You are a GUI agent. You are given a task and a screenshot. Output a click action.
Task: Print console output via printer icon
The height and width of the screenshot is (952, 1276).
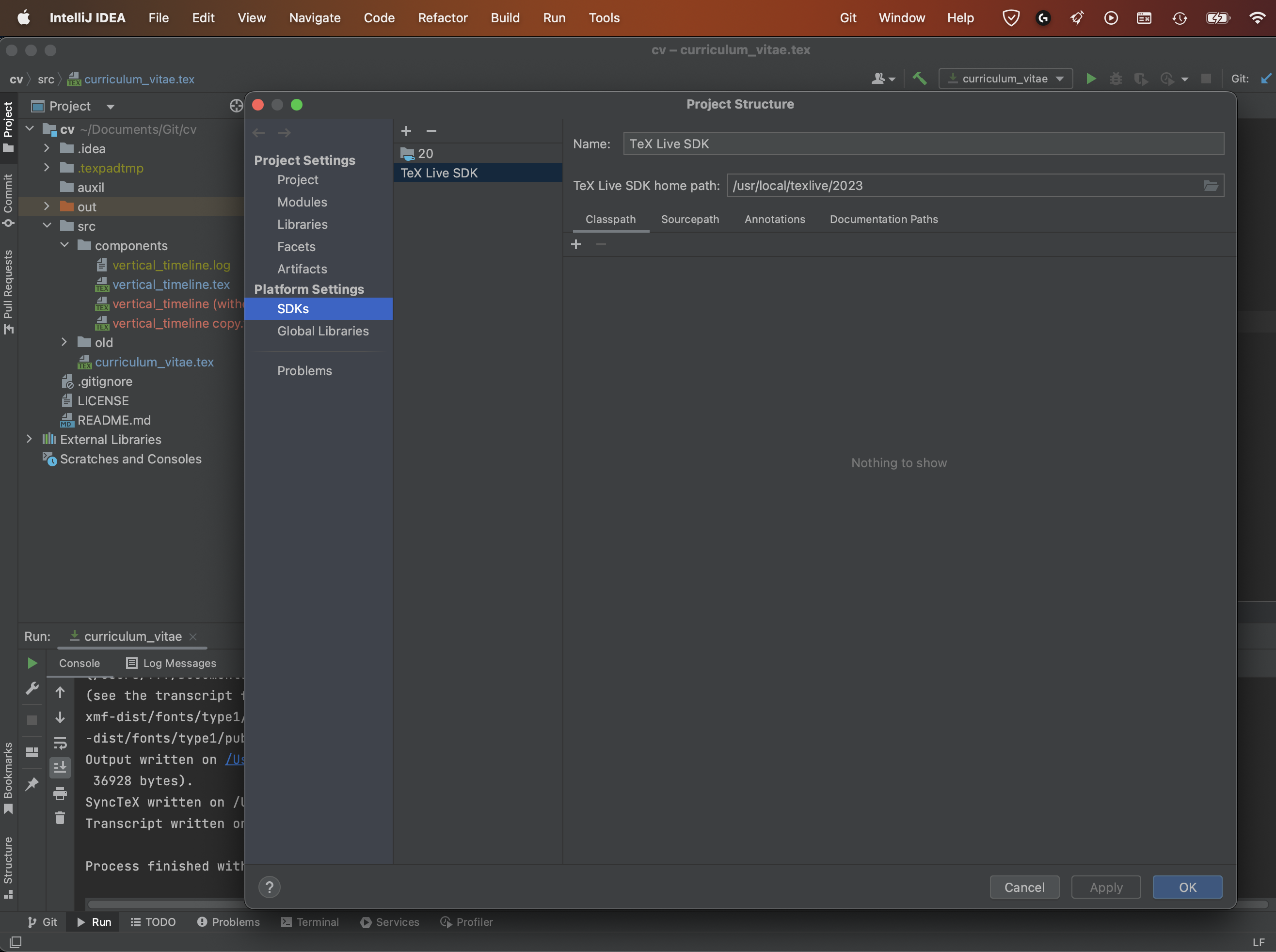(x=61, y=793)
